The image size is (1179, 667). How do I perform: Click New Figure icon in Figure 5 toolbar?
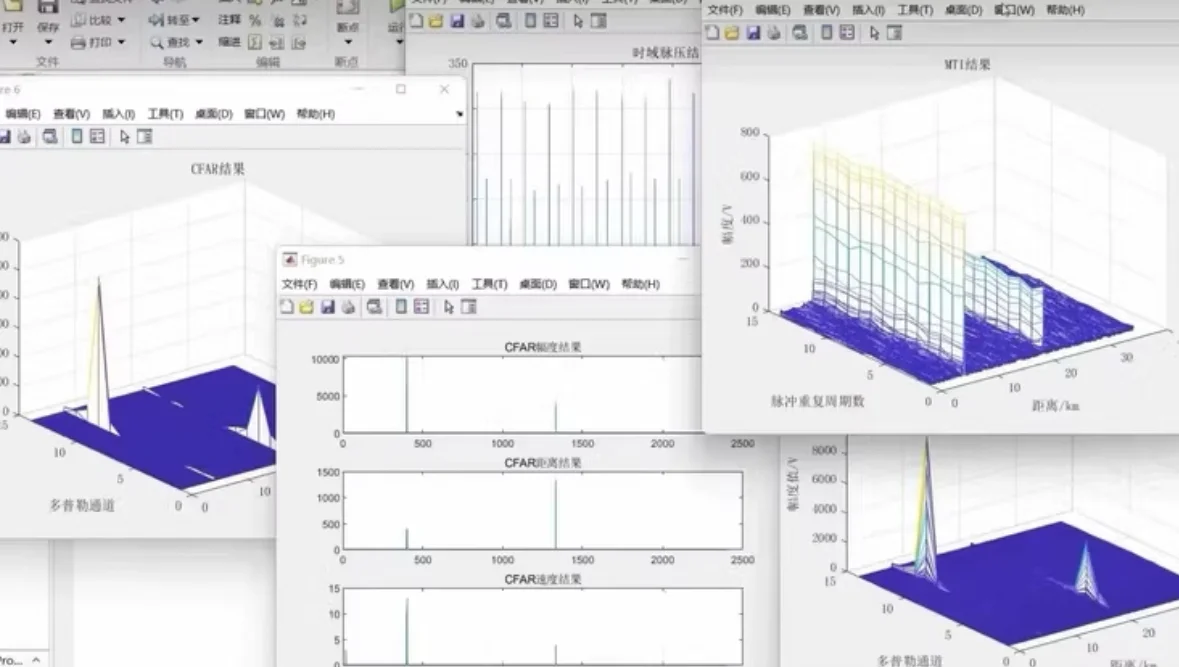(286, 307)
